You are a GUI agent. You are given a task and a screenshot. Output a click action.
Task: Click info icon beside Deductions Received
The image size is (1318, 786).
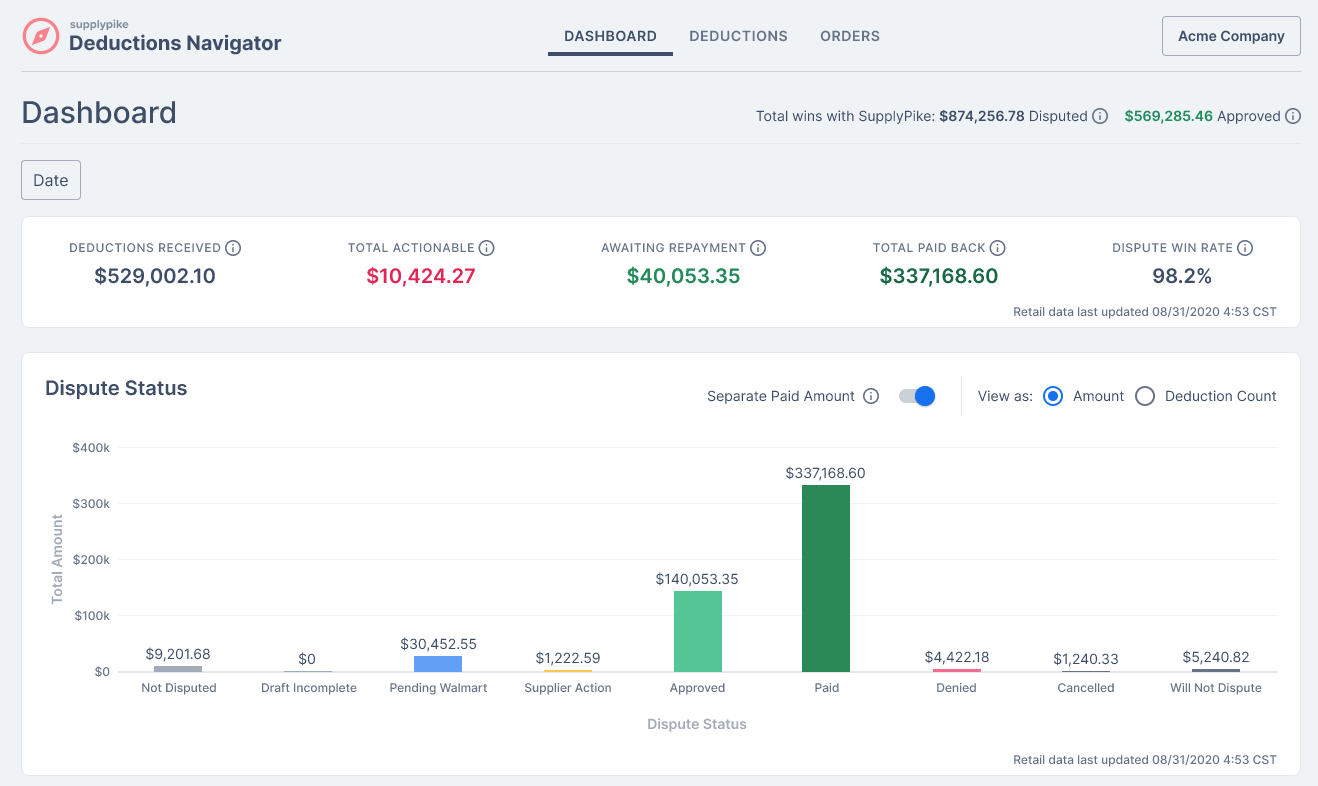tap(233, 248)
